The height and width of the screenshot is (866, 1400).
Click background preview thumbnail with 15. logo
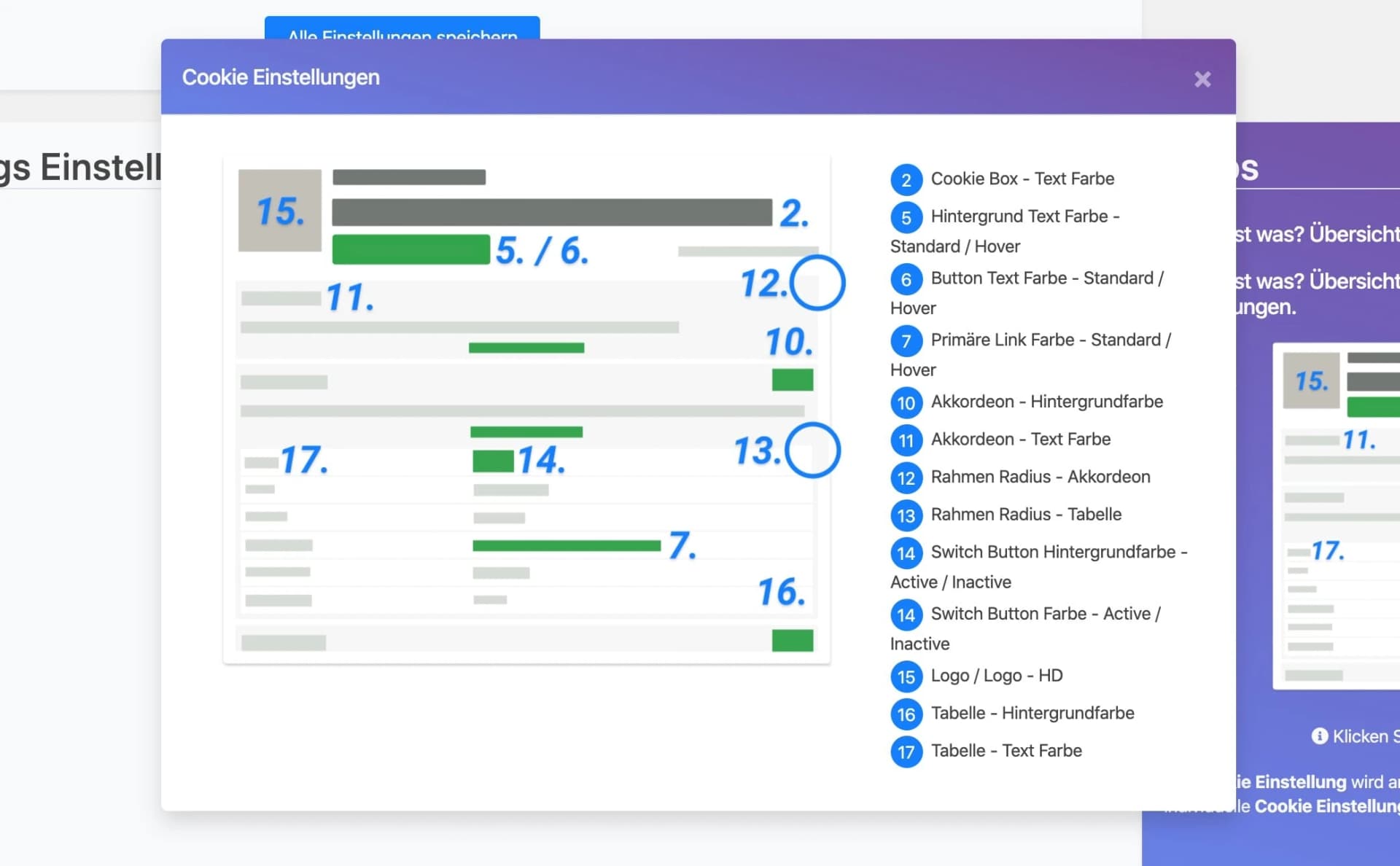click(x=1311, y=381)
